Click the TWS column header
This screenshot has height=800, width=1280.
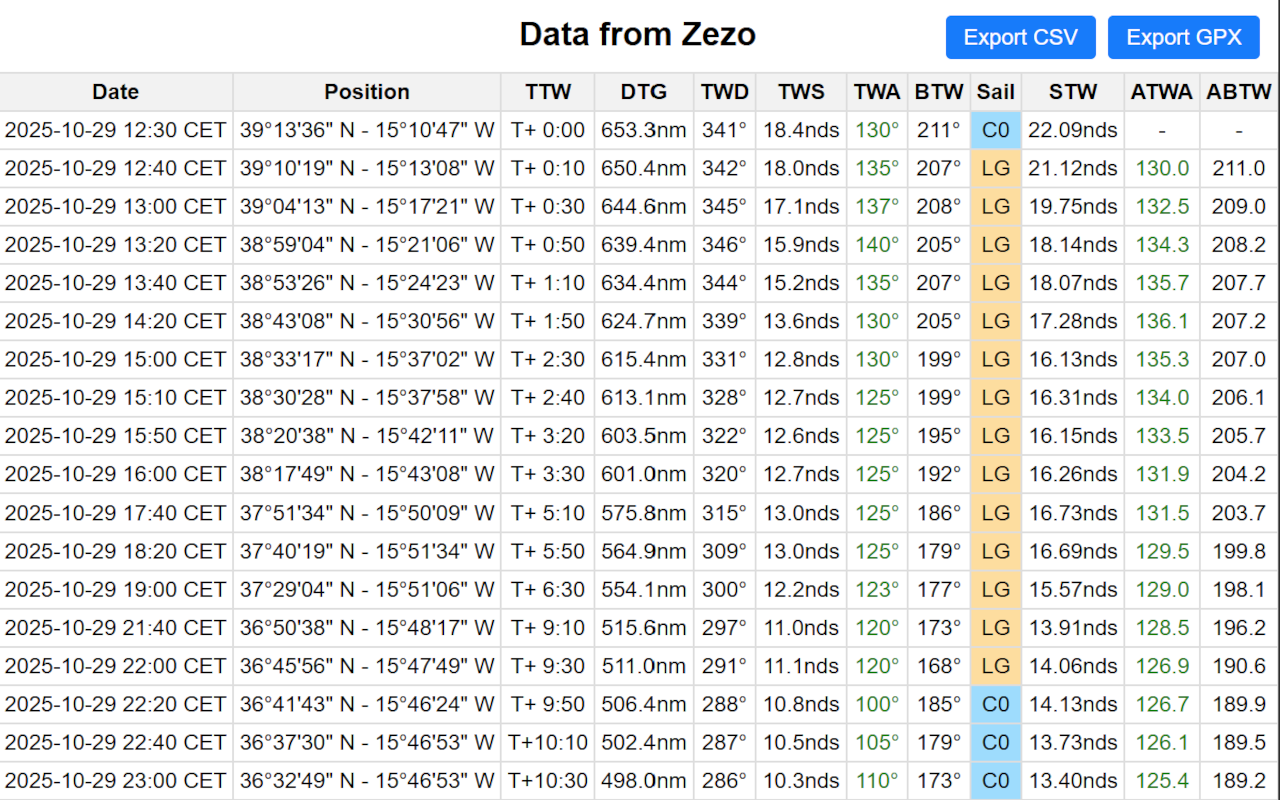(802, 92)
